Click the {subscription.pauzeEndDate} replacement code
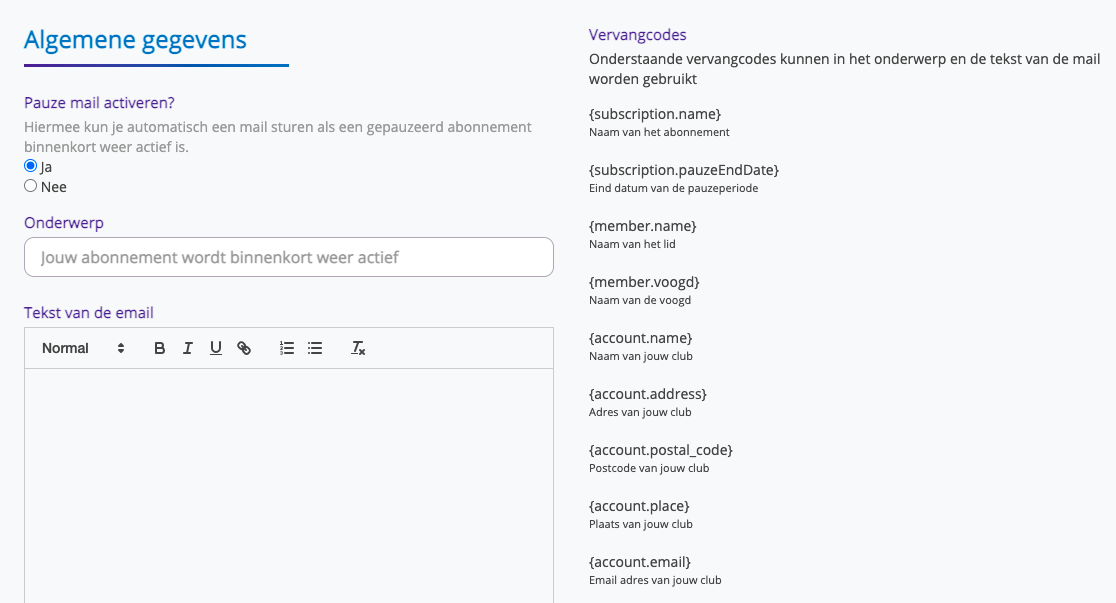1116x603 pixels. pyautogui.click(x=684, y=170)
